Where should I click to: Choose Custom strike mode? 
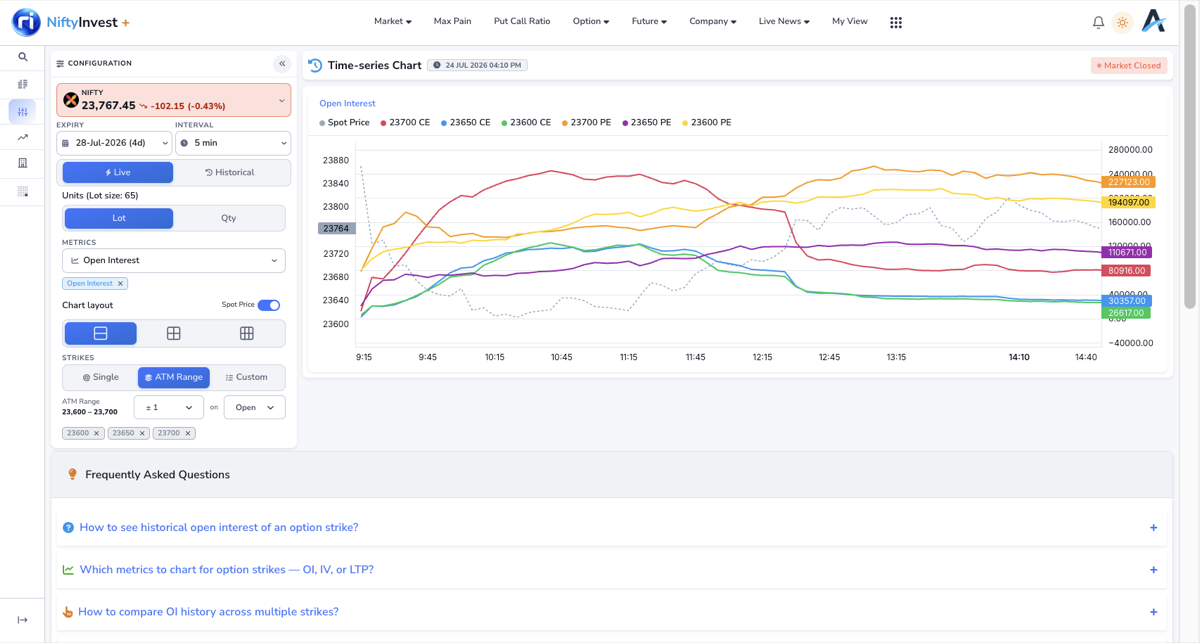tap(247, 377)
